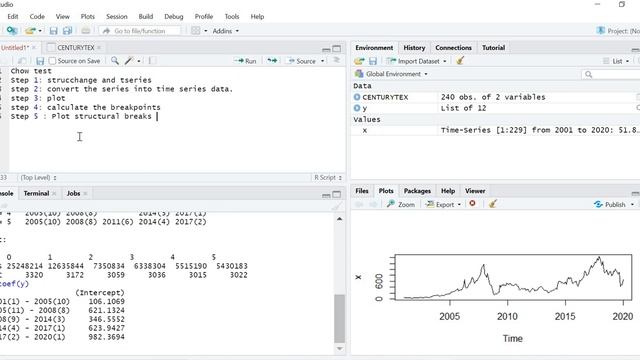Open List view dropdown in Environment
This screenshot has width=640, height=360.
click(x=616, y=61)
